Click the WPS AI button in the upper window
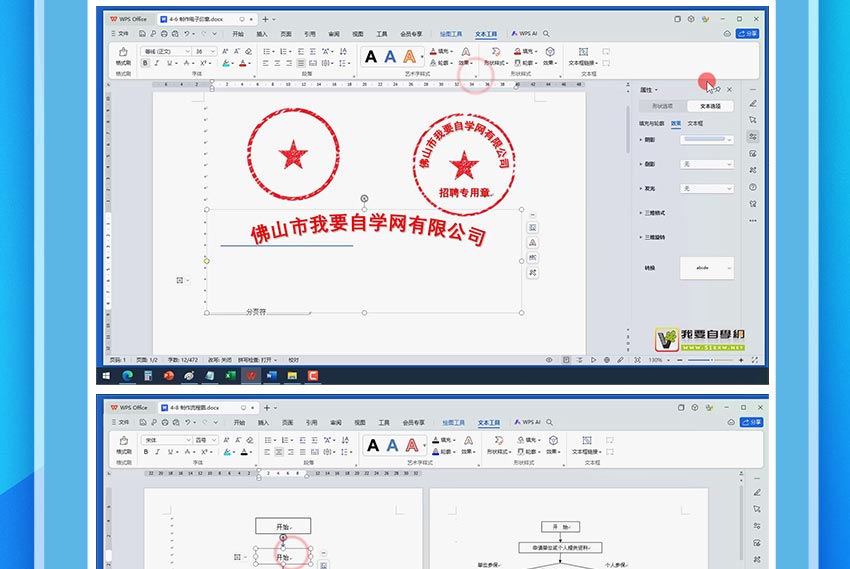The image size is (850, 569). (524, 34)
